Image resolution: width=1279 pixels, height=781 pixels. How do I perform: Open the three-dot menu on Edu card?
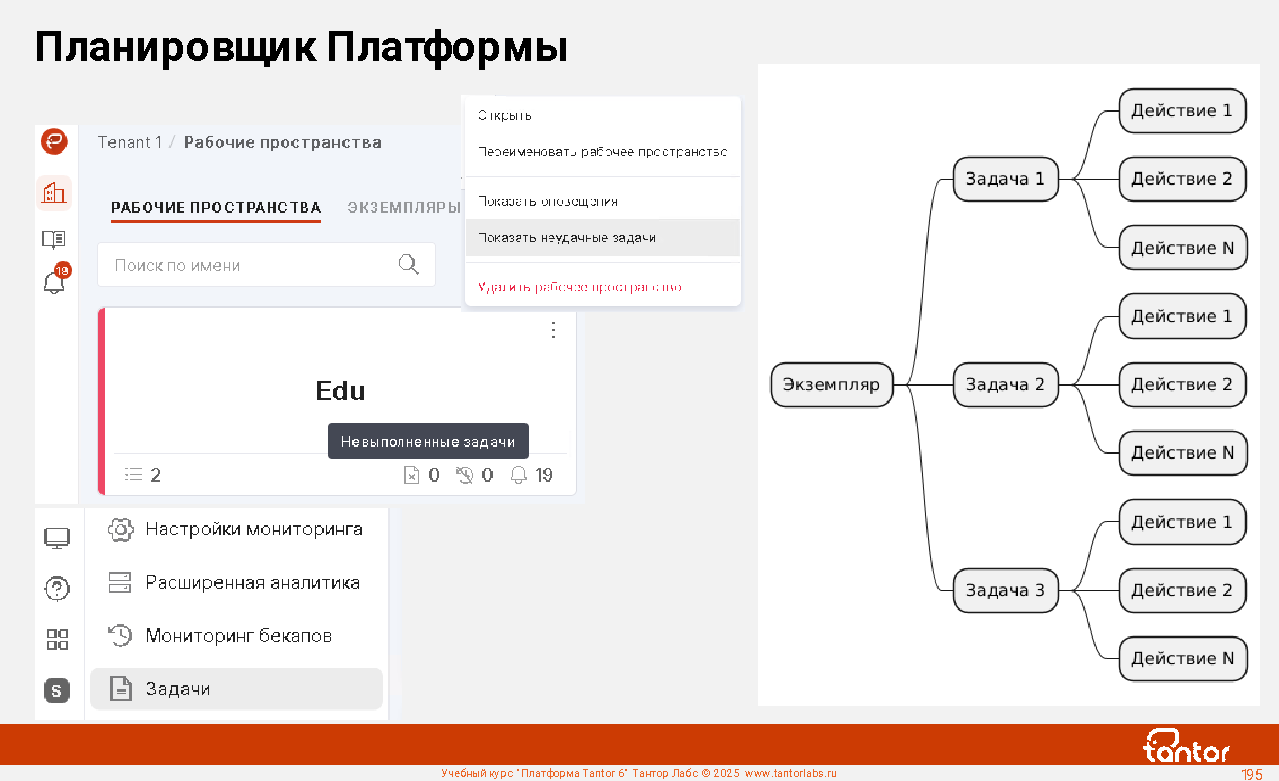click(554, 330)
